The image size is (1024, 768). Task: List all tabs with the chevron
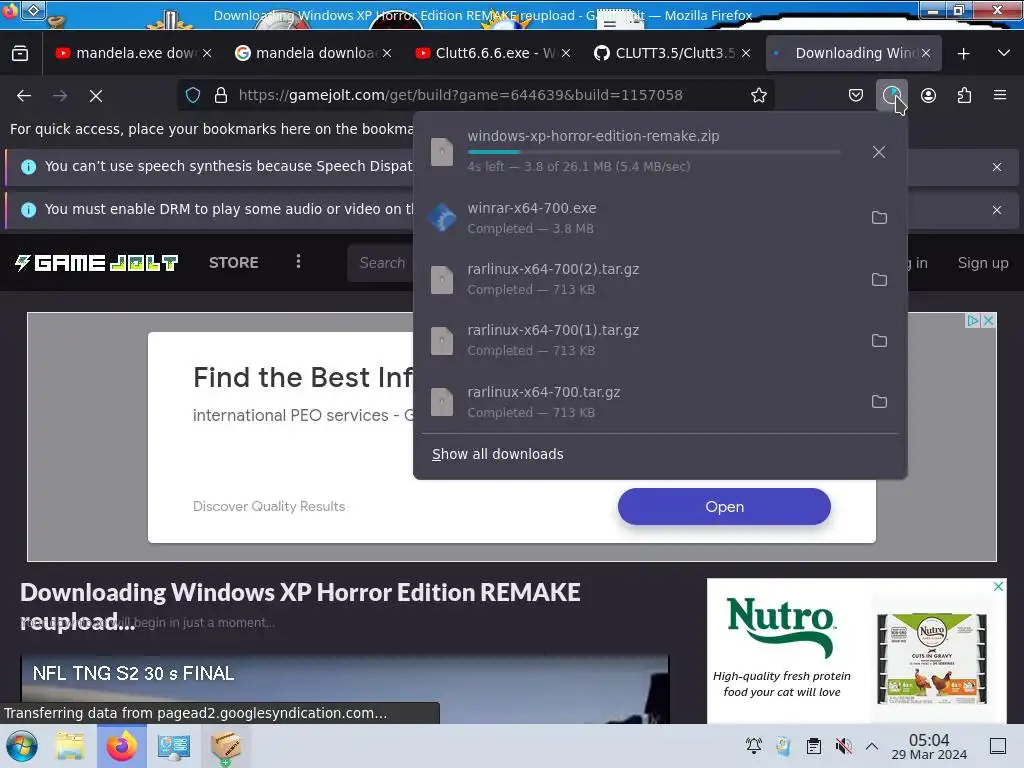(1004, 54)
